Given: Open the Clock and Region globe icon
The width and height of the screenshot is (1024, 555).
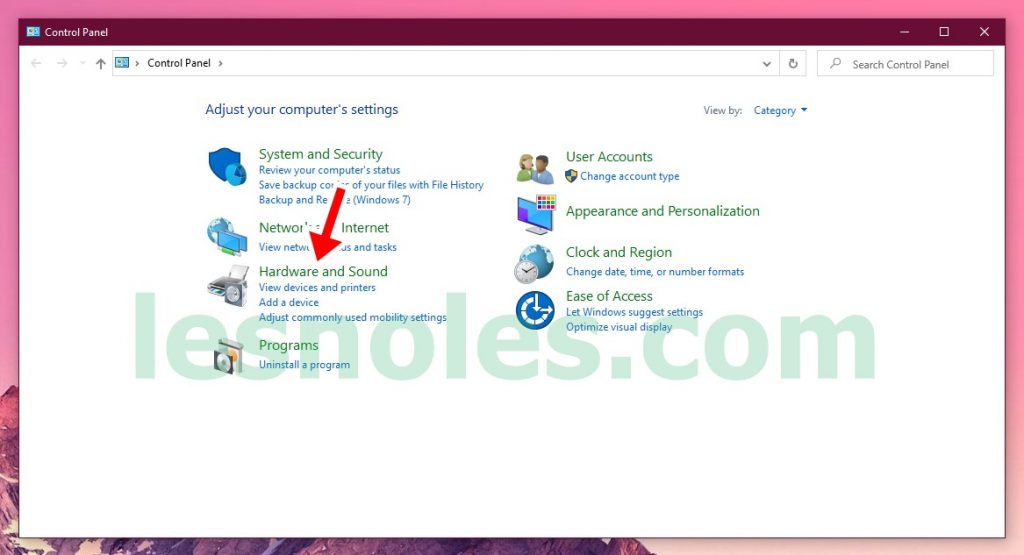Looking at the screenshot, I should (534, 264).
